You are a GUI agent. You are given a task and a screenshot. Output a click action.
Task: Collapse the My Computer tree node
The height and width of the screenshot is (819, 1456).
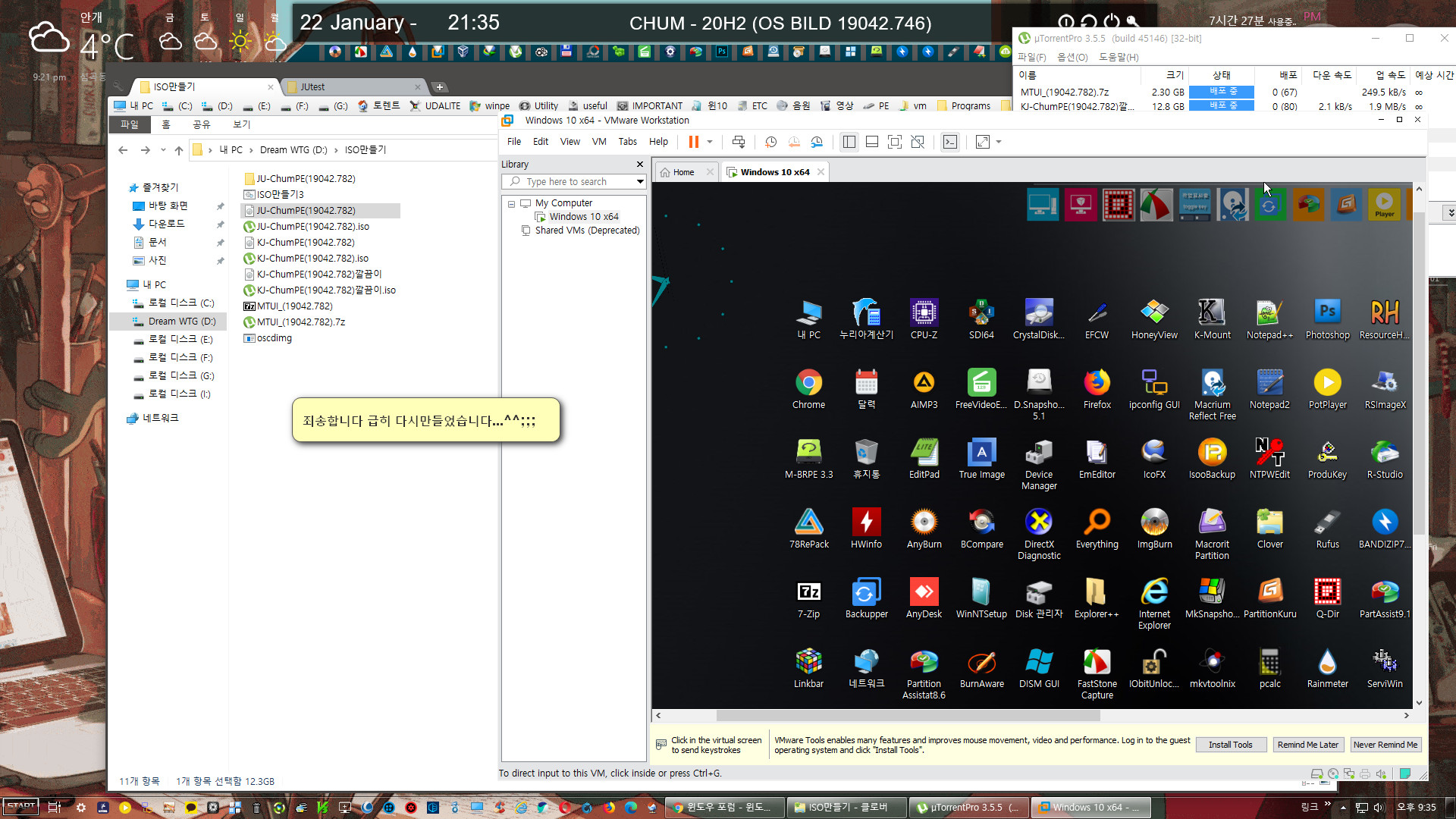512,204
